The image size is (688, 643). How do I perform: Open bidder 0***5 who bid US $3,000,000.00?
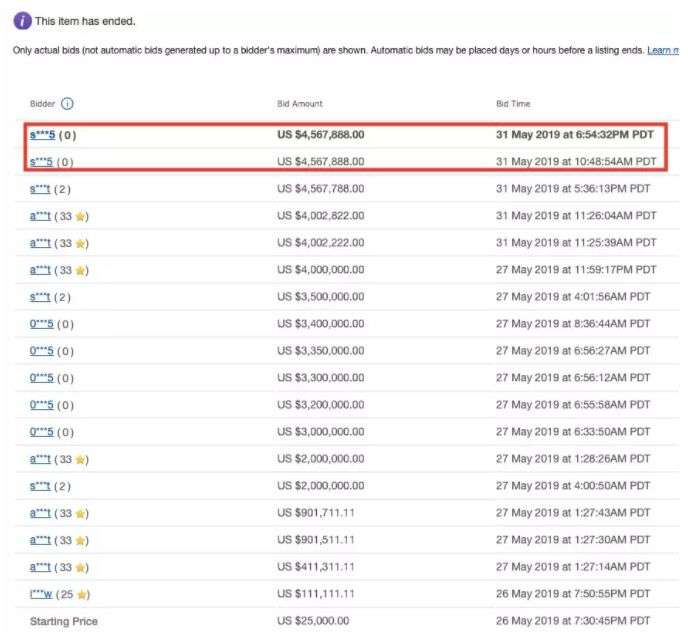pyautogui.click(x=41, y=432)
